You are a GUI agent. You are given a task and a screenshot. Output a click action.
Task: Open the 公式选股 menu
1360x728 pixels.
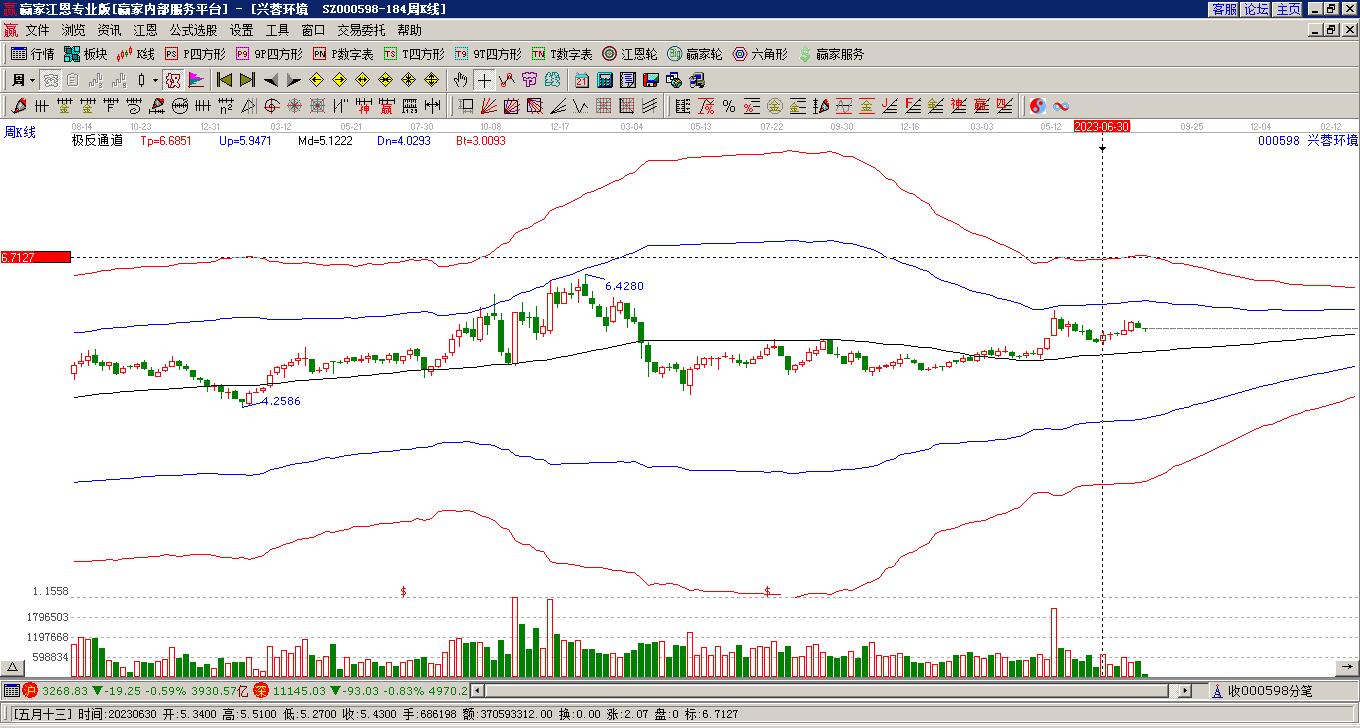193,31
